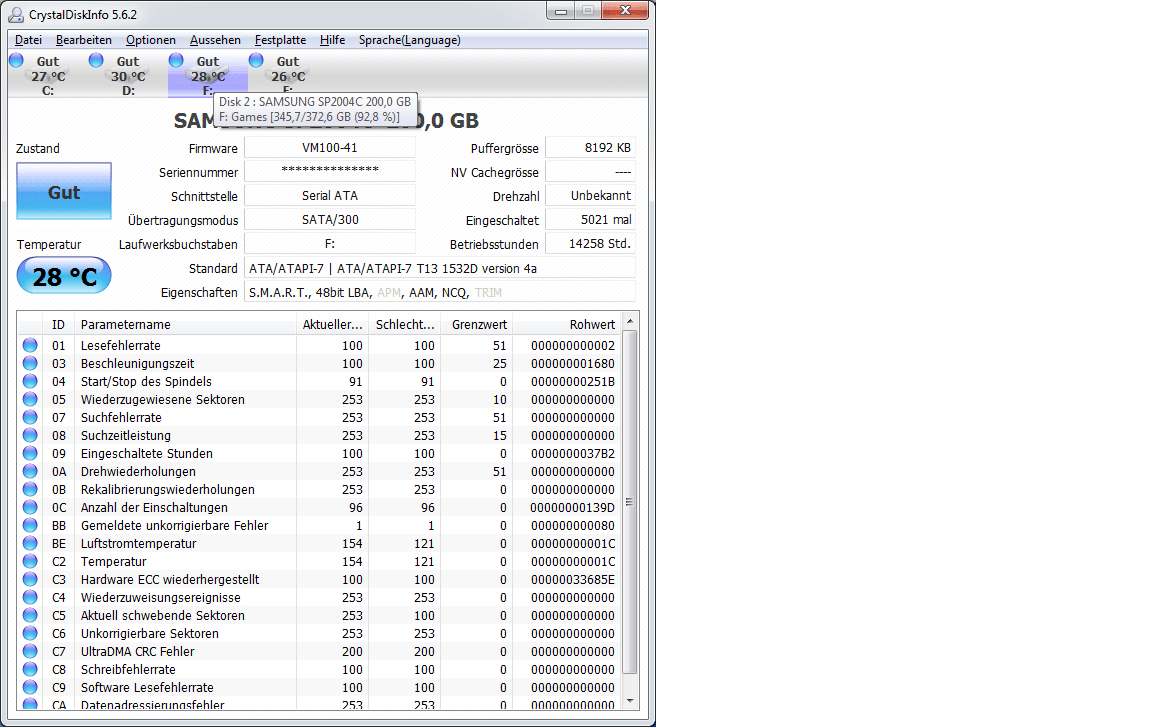This screenshot has width=1152, height=727.
Task: Open the Hilfe menu
Action: click(x=332, y=40)
